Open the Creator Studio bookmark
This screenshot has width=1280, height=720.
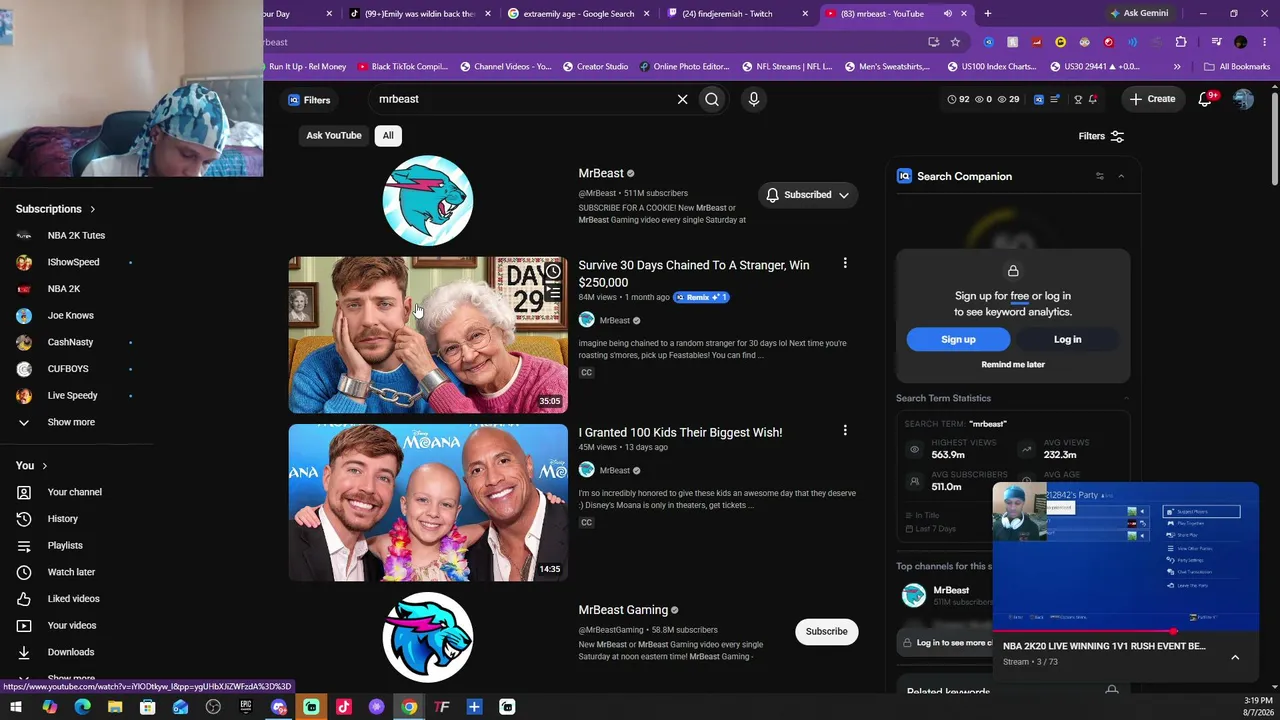point(595,67)
